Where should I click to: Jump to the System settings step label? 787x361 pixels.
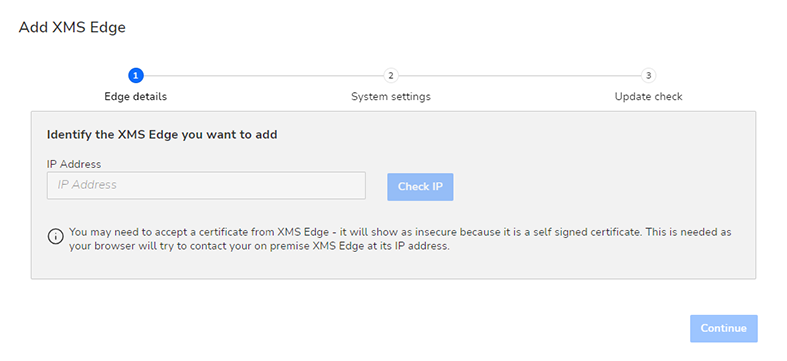coord(390,96)
